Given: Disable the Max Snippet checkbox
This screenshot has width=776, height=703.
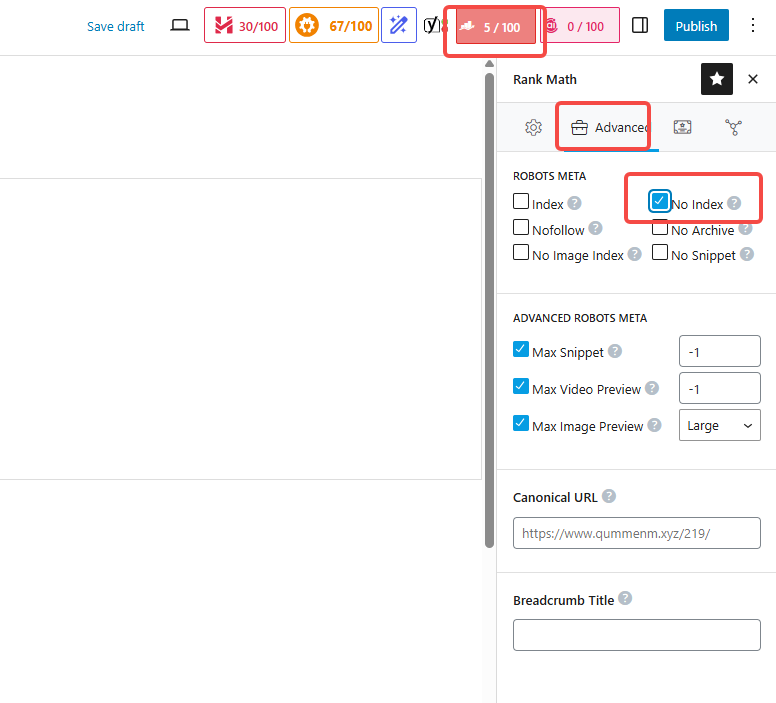Looking at the screenshot, I should coord(521,349).
